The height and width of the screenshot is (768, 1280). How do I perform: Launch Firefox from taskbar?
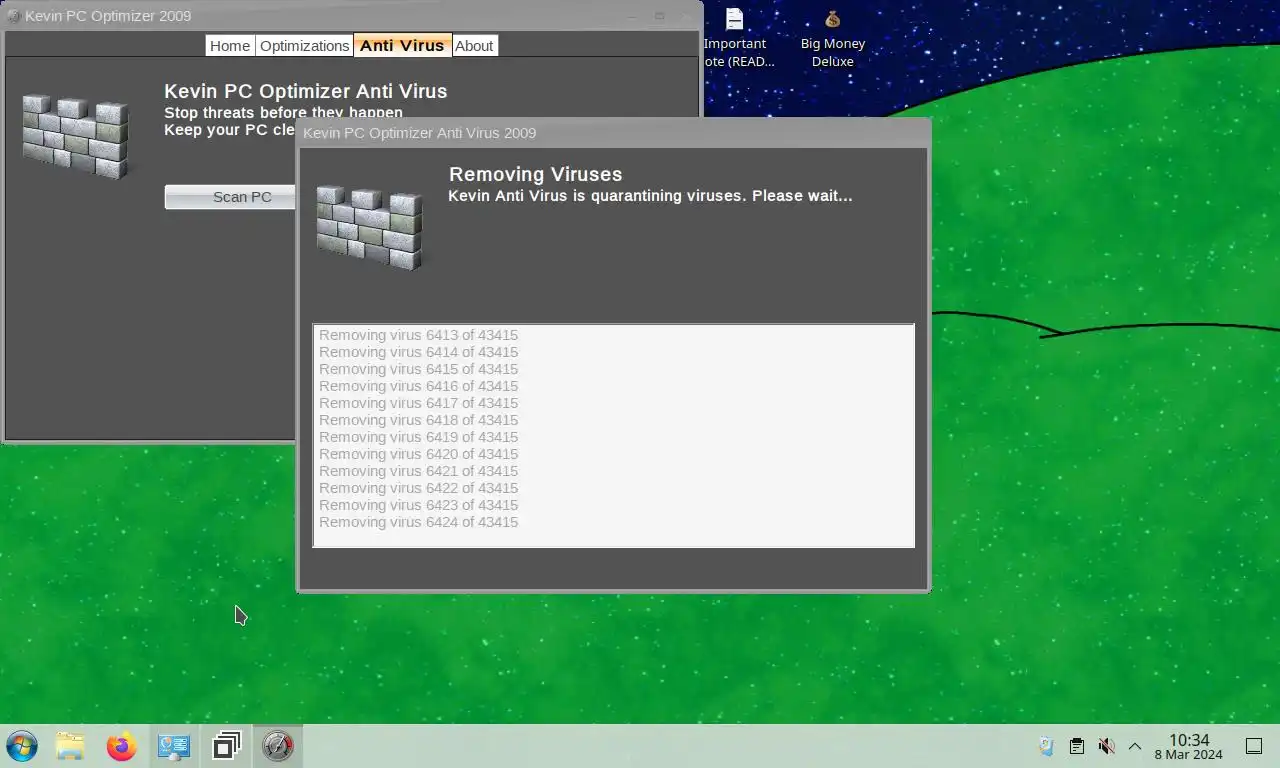click(122, 746)
